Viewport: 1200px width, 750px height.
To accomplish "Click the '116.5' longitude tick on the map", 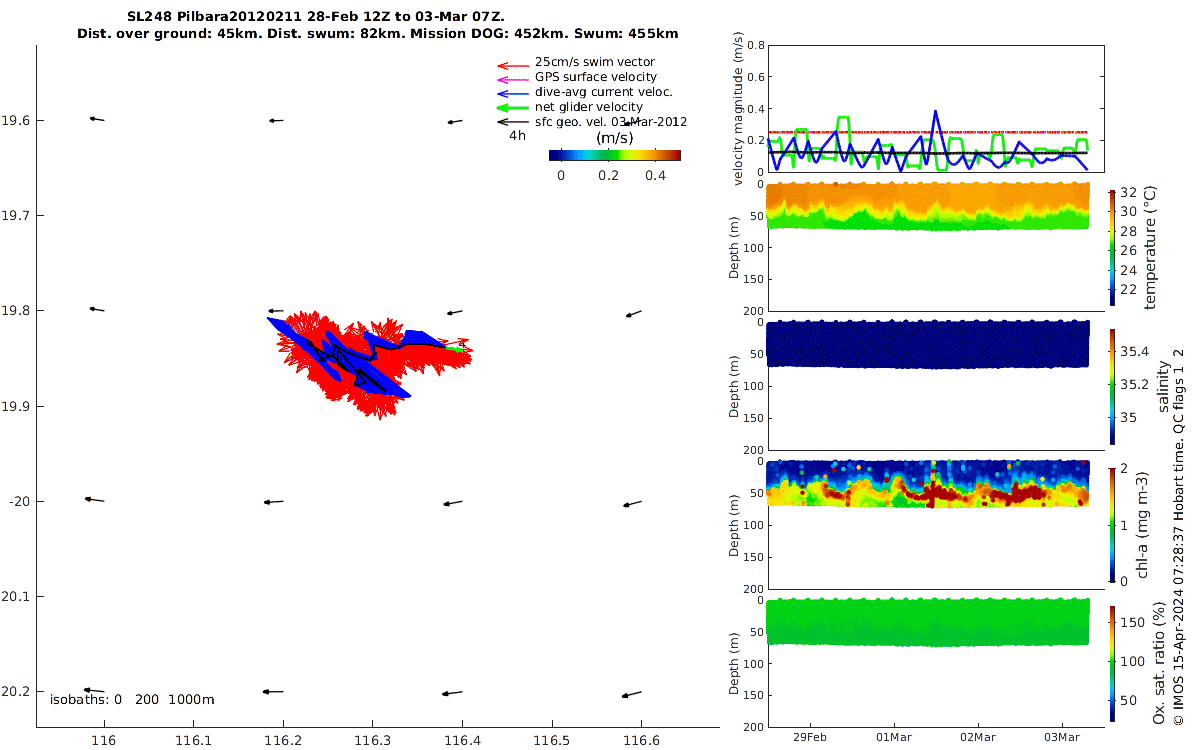I will point(551,740).
